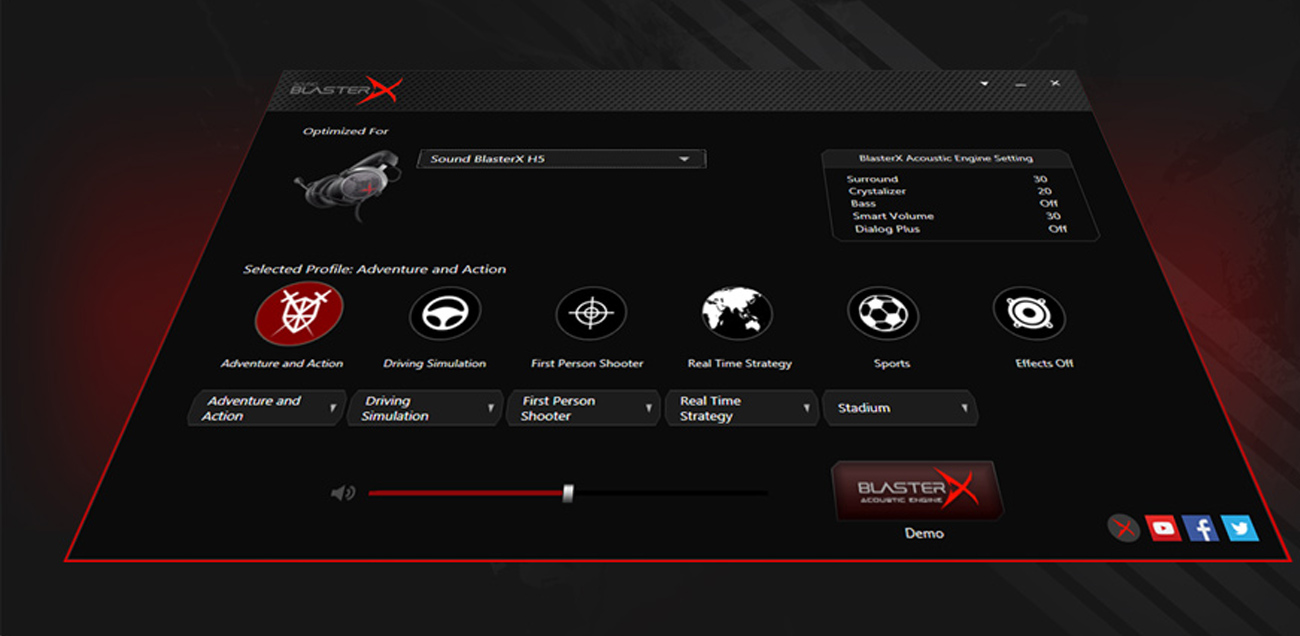Click the Driving Simulation label under icon
This screenshot has height=636, width=1300.
(x=435, y=364)
